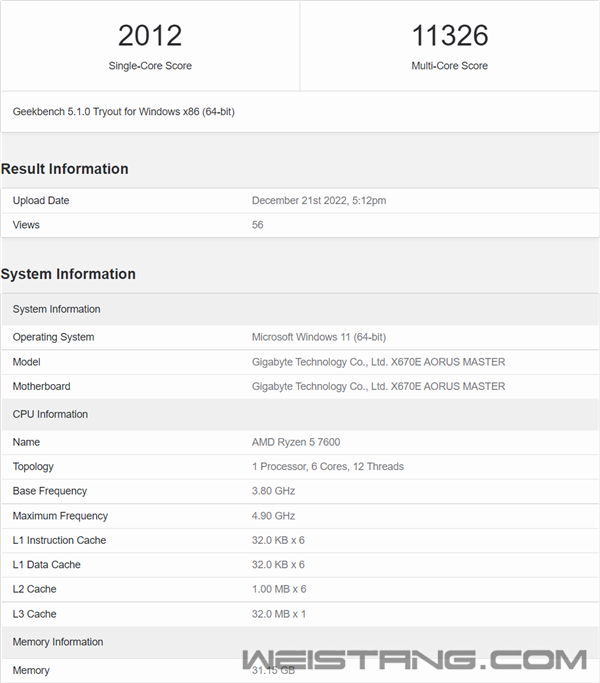The height and width of the screenshot is (683, 600).
Task: Click the 'AMD Ryzen 5 7600' value
Action: pyautogui.click(x=296, y=442)
